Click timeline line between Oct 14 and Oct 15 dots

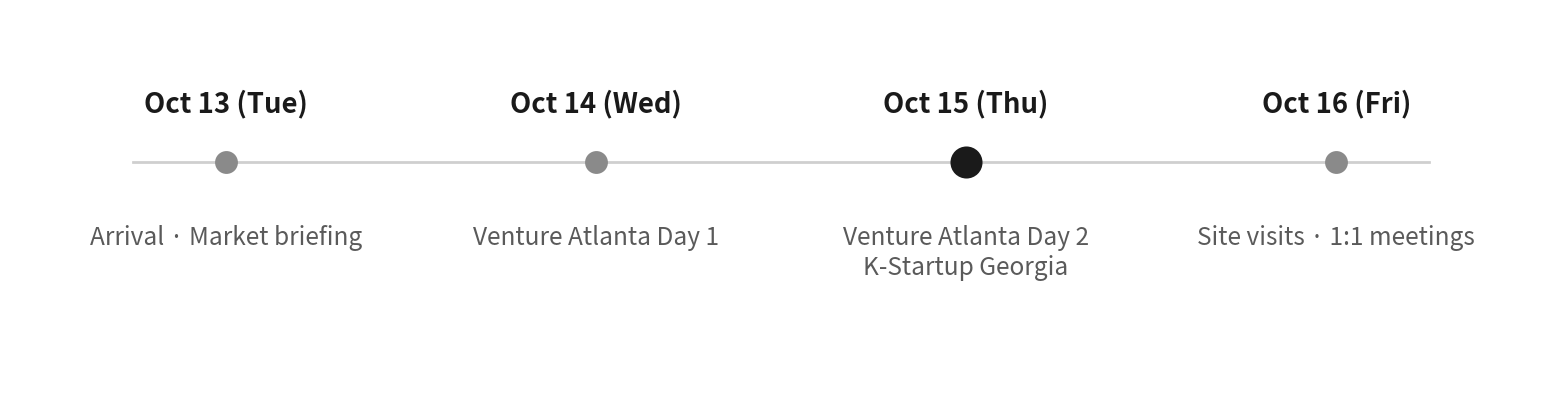click(x=779, y=162)
